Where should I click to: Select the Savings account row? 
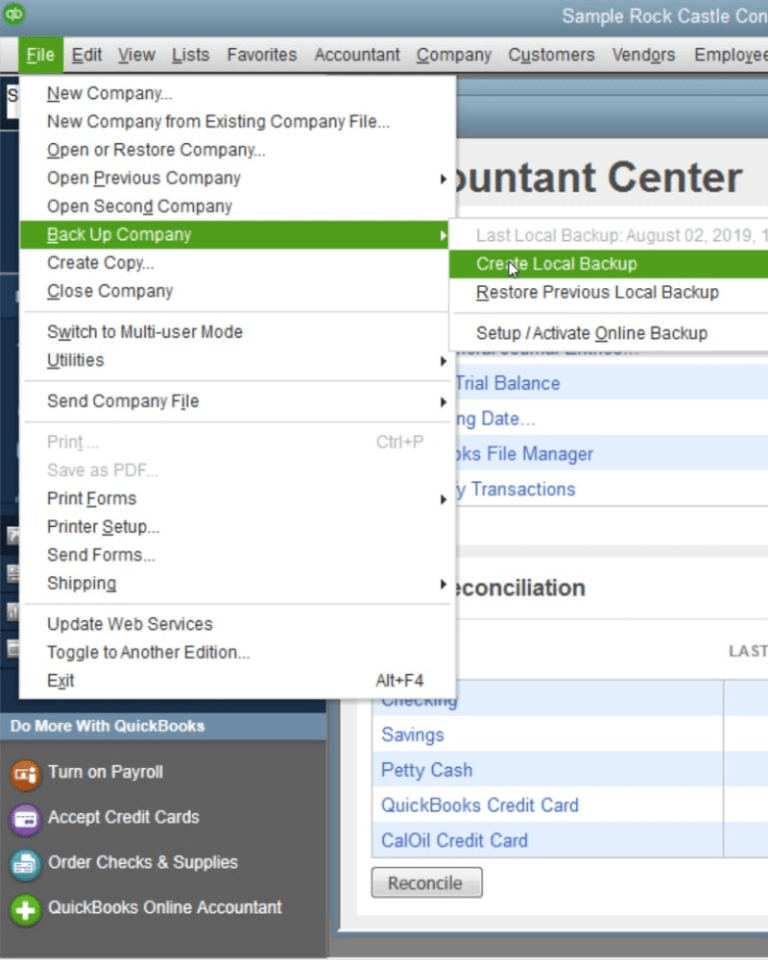click(x=412, y=735)
